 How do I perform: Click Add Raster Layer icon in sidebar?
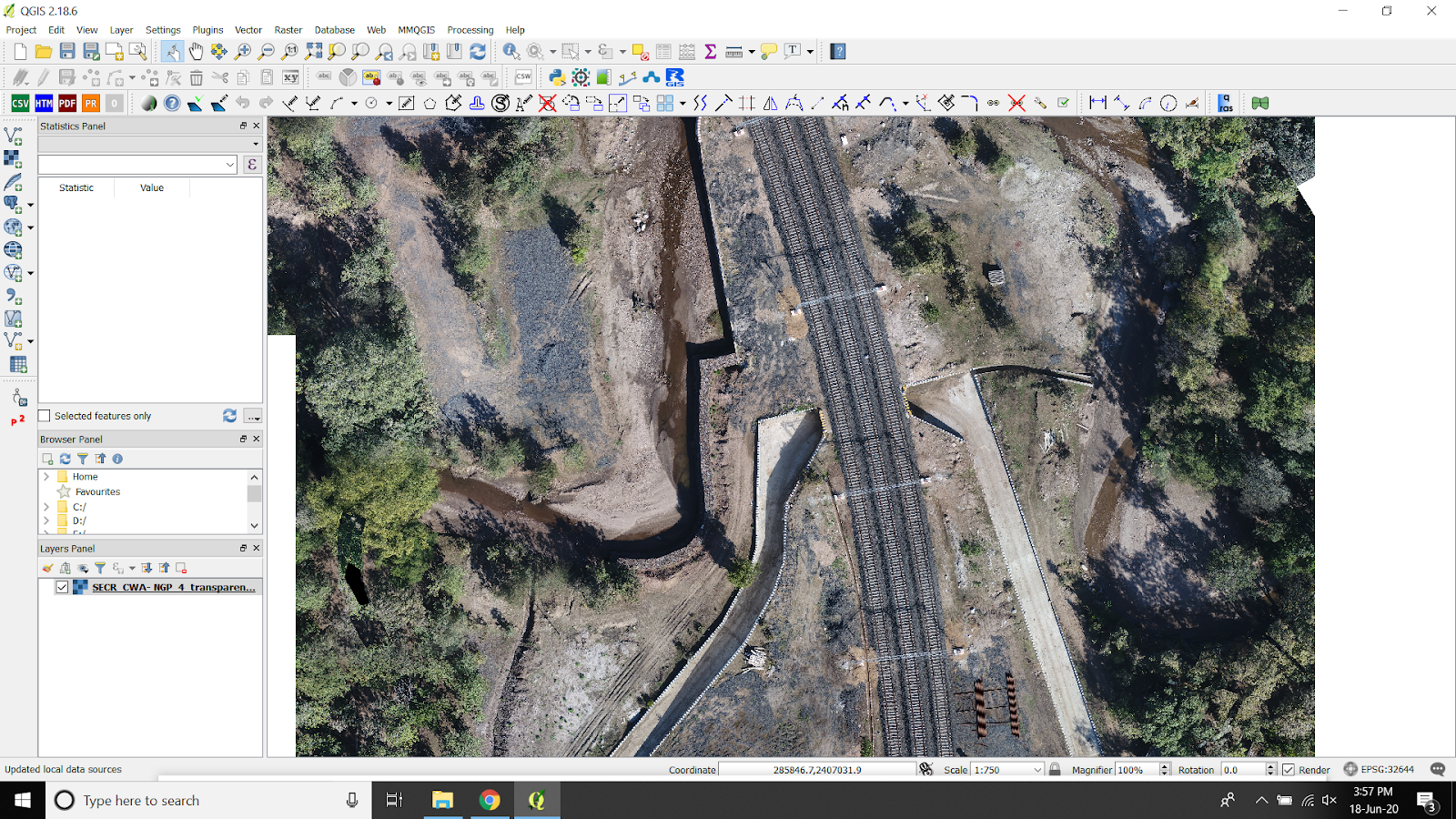pos(13,158)
